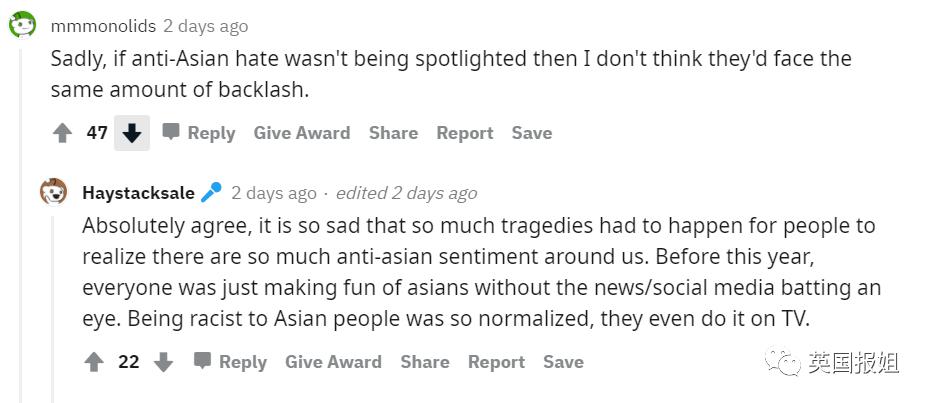Give Award to mmmonolids comment
The height and width of the screenshot is (403, 929).
pos(301,133)
